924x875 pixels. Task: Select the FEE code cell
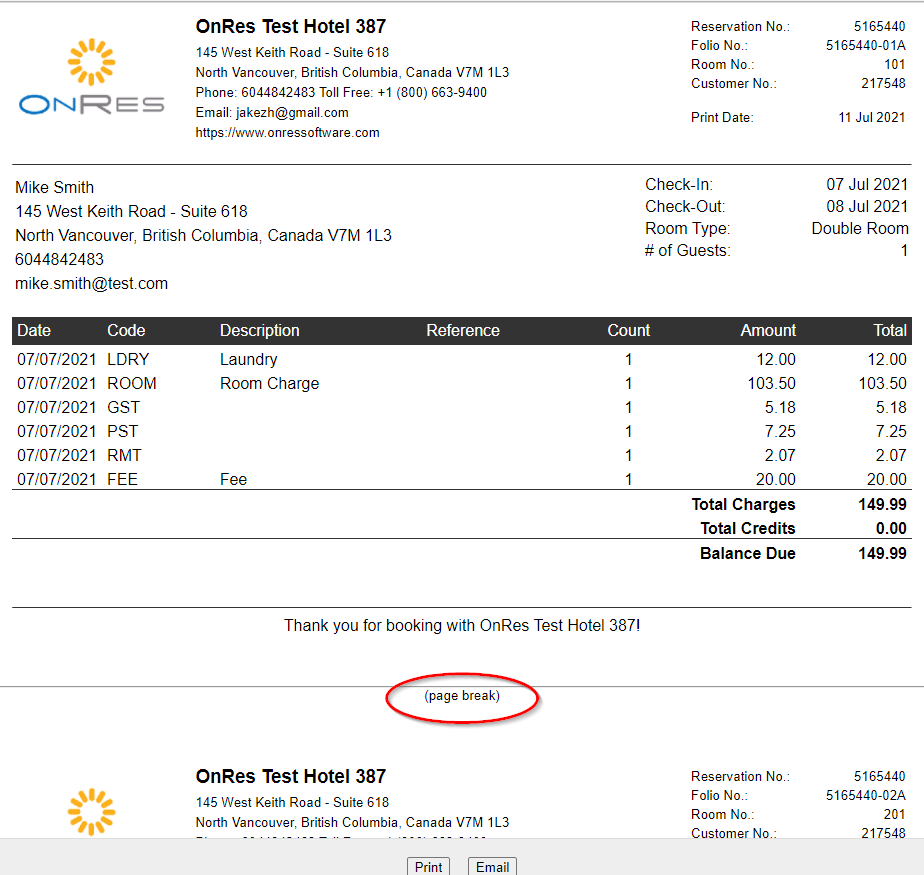click(122, 480)
